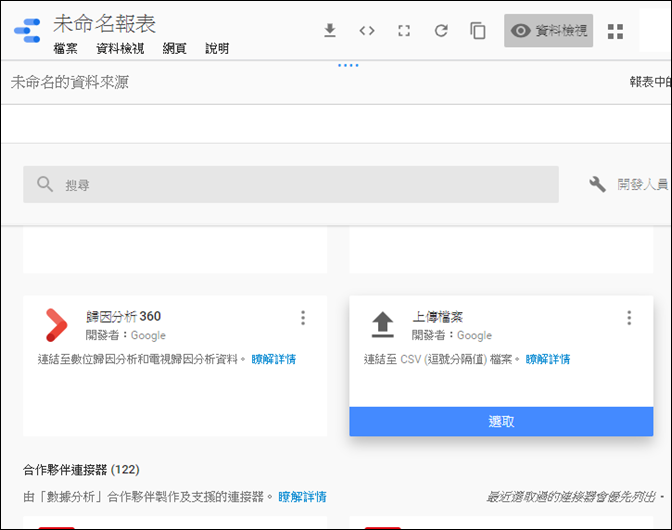The width and height of the screenshot is (672, 530).
Task: Click the search magnifier icon
Action: pyautogui.click(x=45, y=184)
